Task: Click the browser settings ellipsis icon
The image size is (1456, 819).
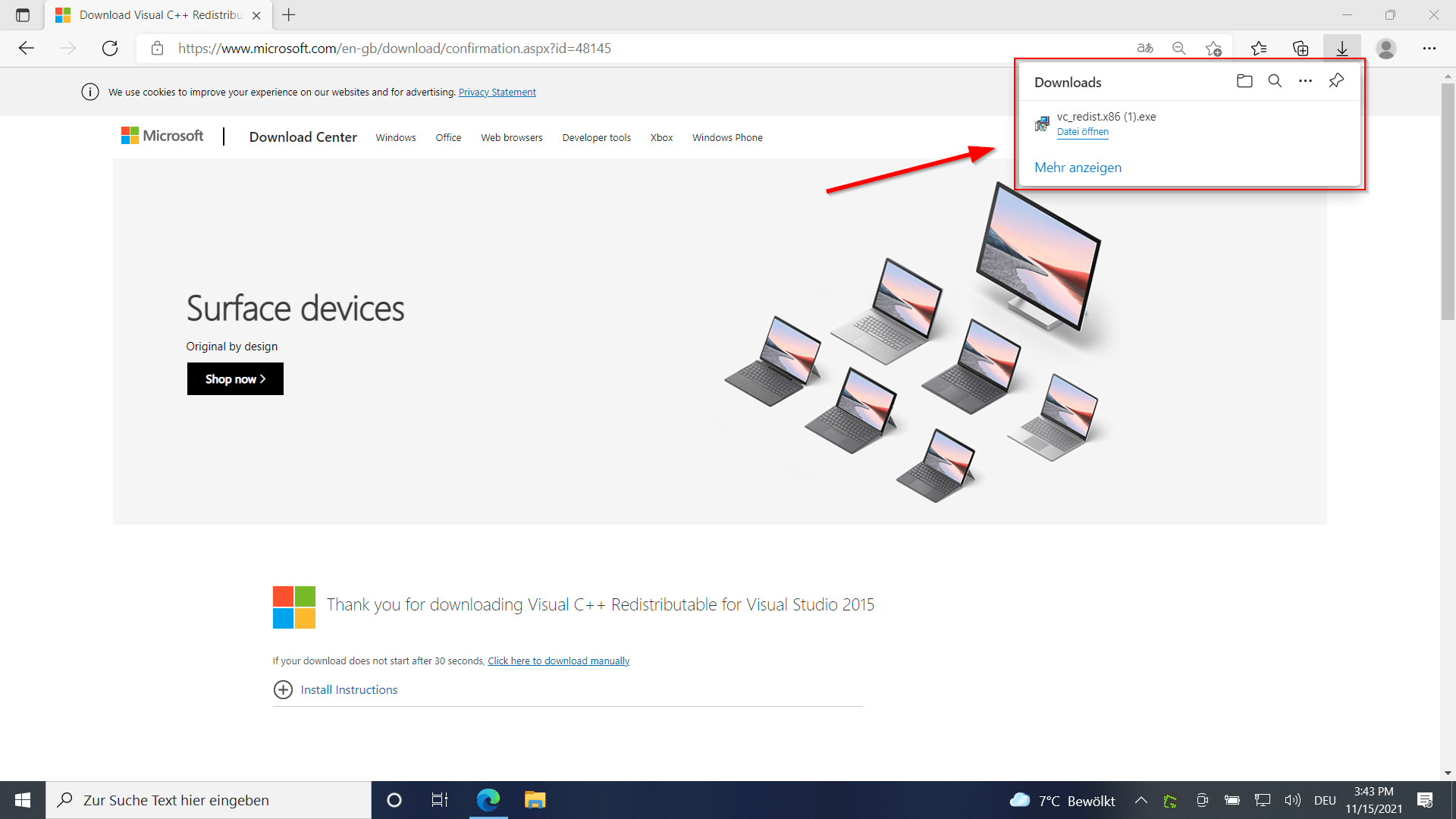Action: [1429, 48]
